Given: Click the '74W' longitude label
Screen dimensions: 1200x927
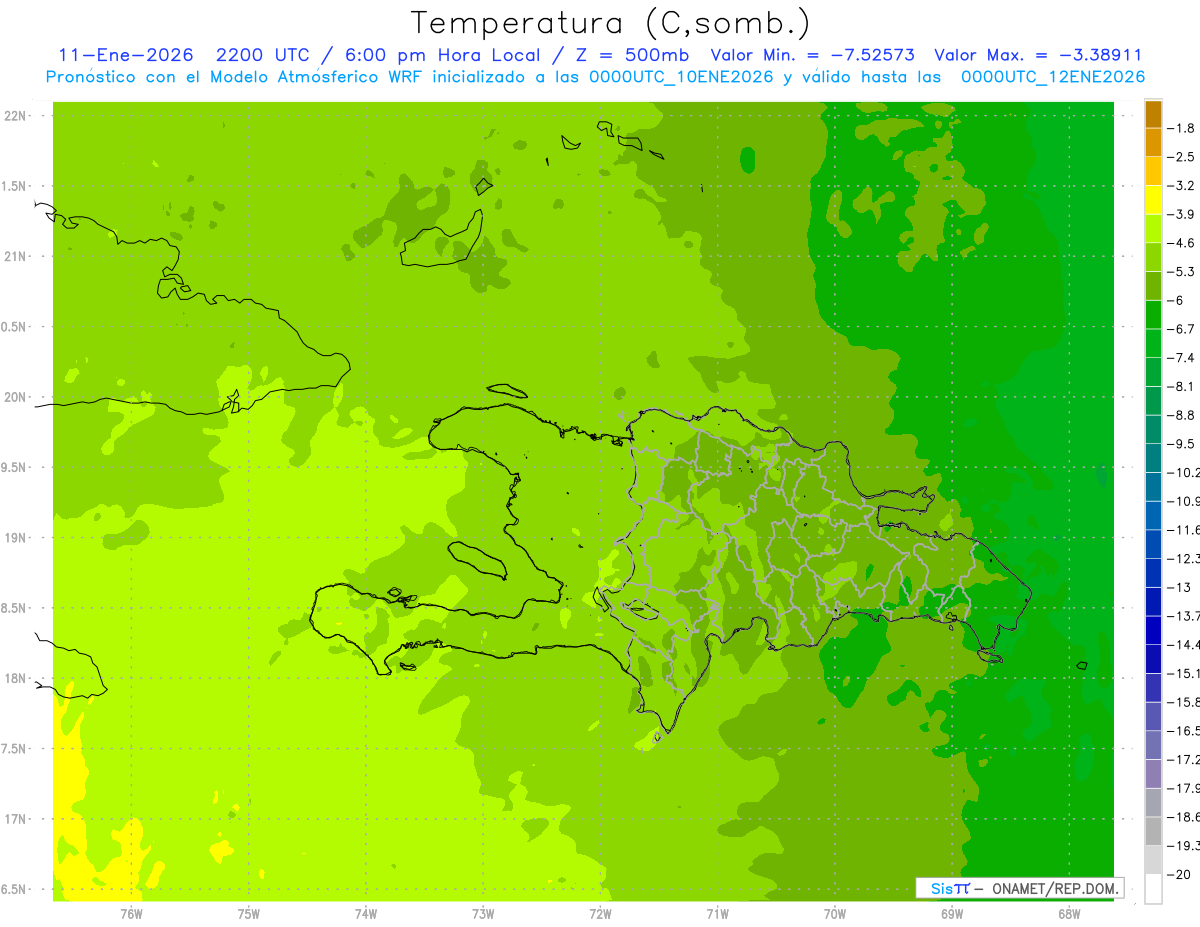Looking at the screenshot, I should click(x=366, y=913).
